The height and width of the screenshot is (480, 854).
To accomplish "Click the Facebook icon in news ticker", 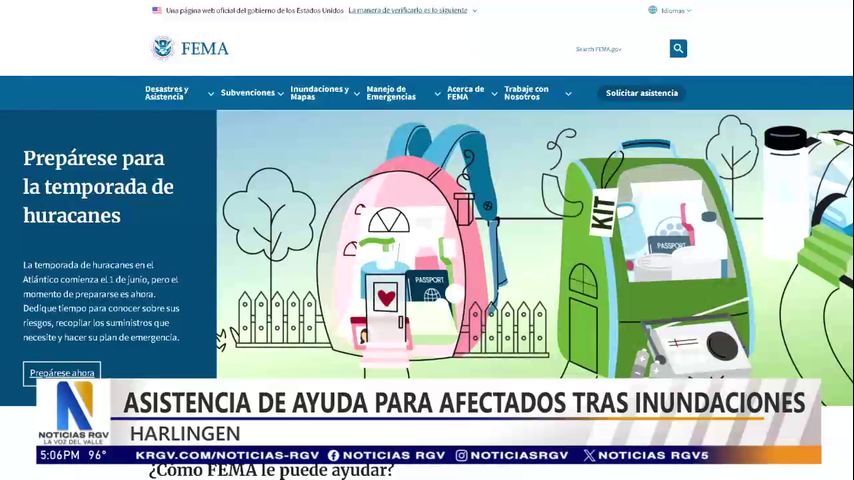I will click(x=333, y=455).
